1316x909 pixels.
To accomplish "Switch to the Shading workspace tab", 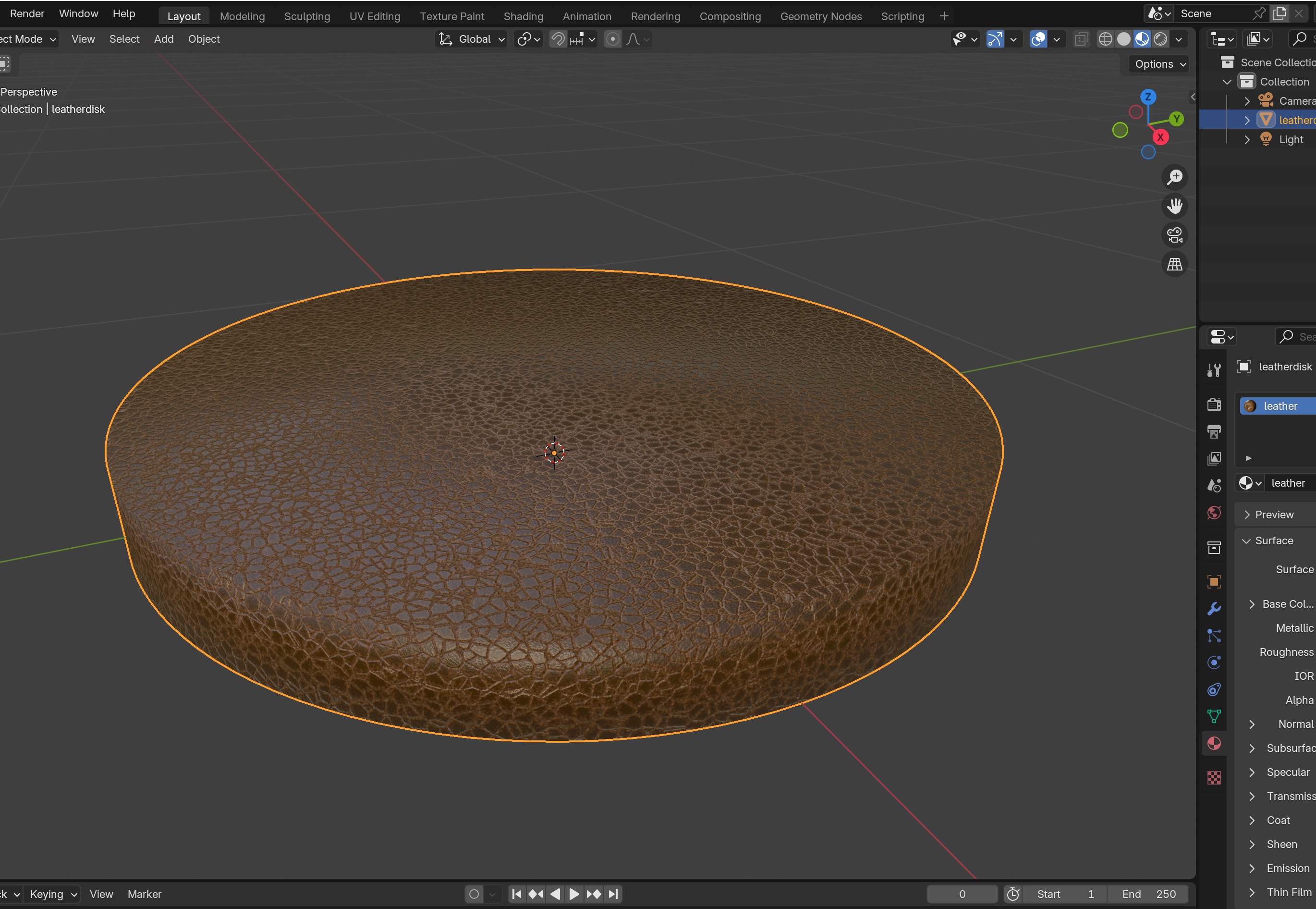I will coord(523,16).
